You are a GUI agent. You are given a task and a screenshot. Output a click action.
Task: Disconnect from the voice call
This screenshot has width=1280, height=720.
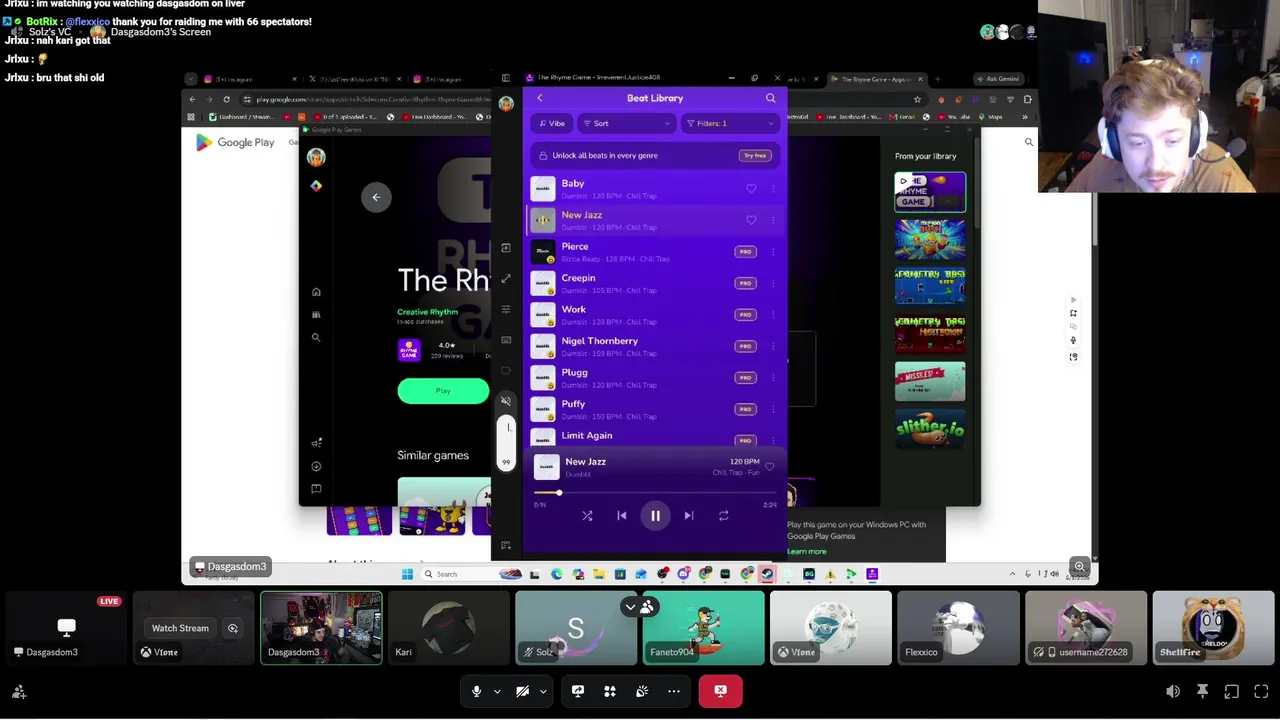point(720,691)
